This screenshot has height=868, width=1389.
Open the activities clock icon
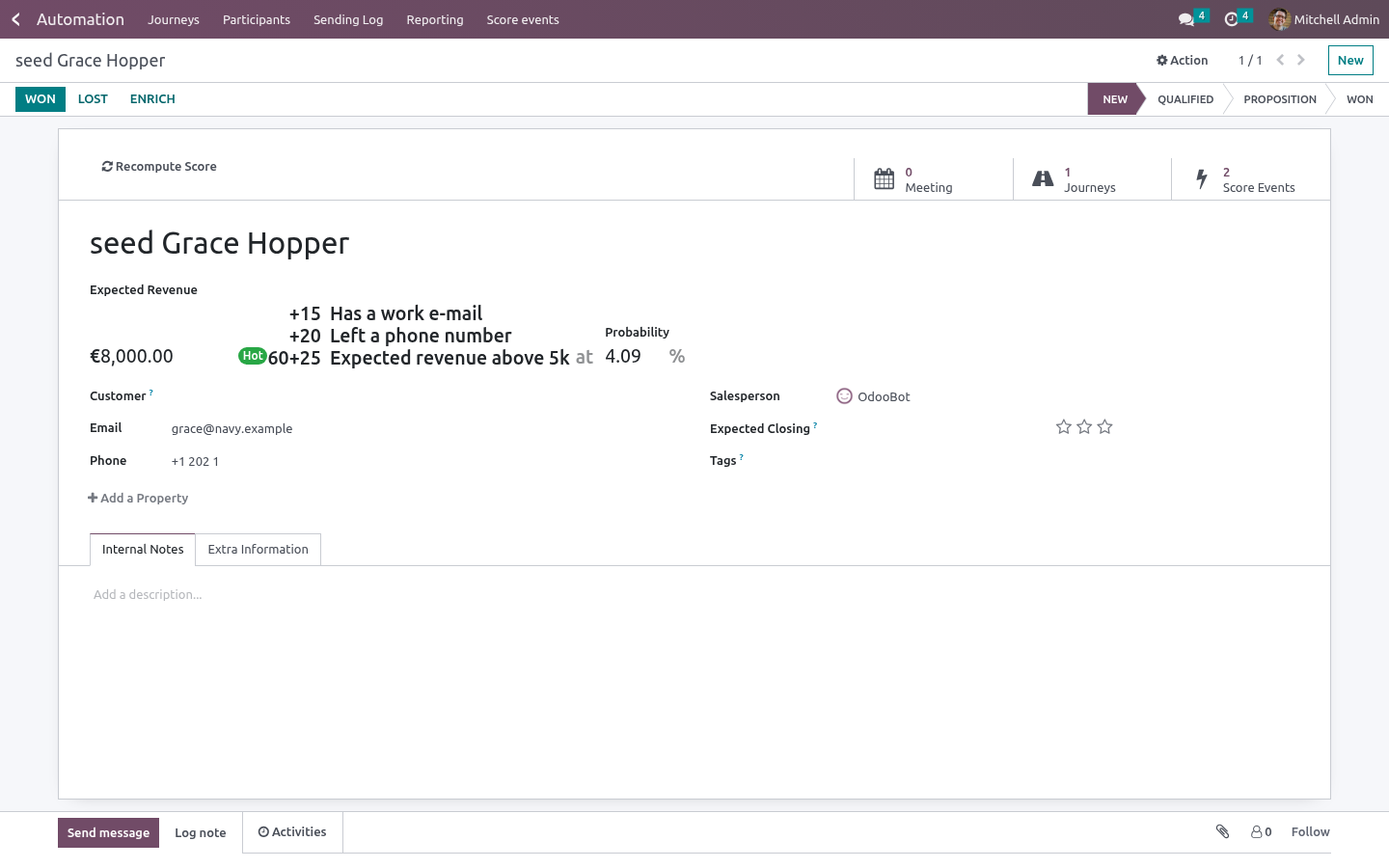1231,19
